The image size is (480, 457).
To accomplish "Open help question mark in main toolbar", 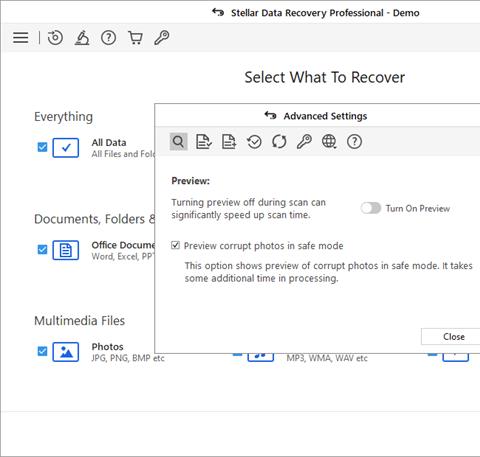I will 108,38.
